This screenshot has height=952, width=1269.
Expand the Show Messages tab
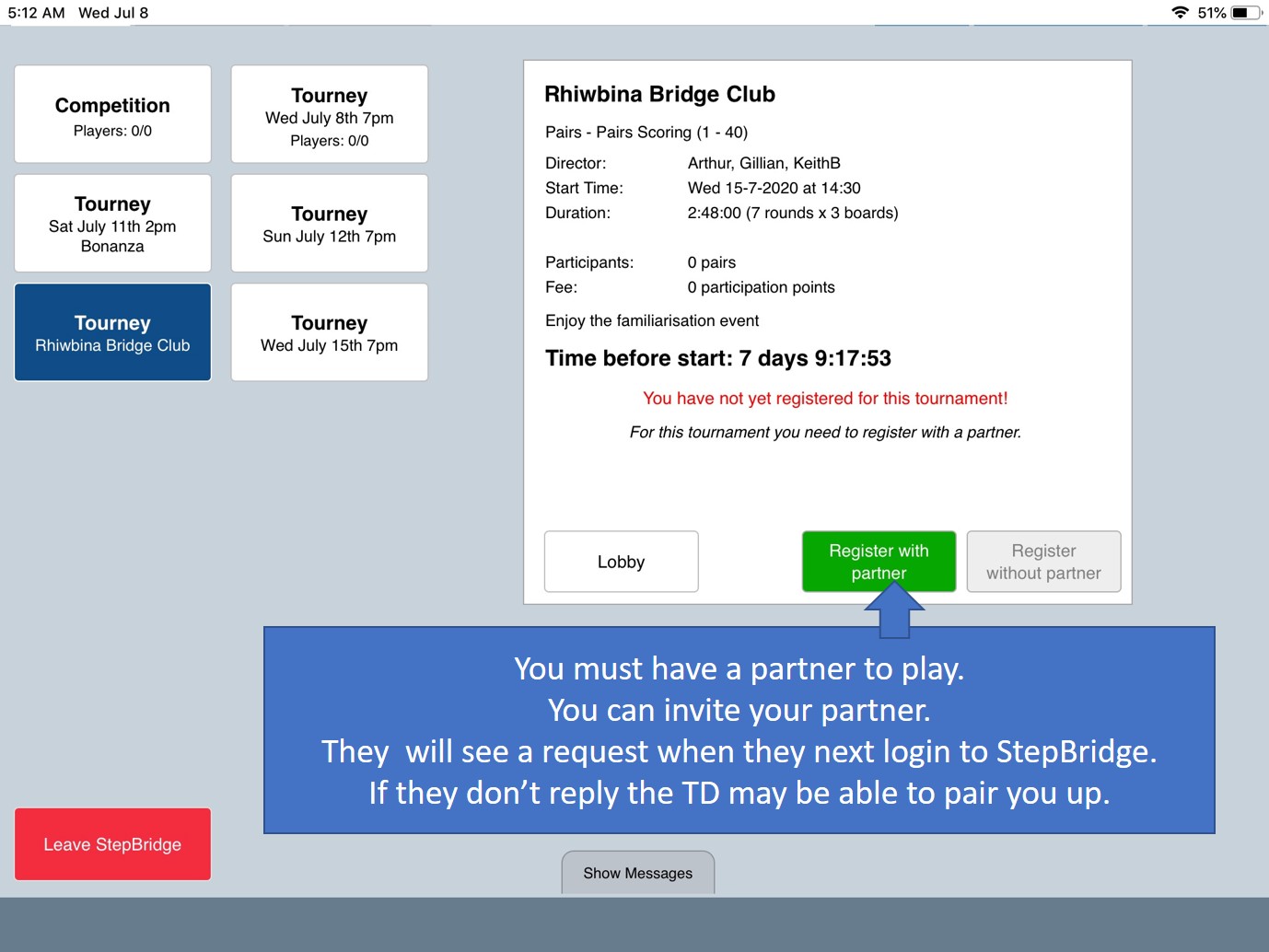tap(637, 873)
